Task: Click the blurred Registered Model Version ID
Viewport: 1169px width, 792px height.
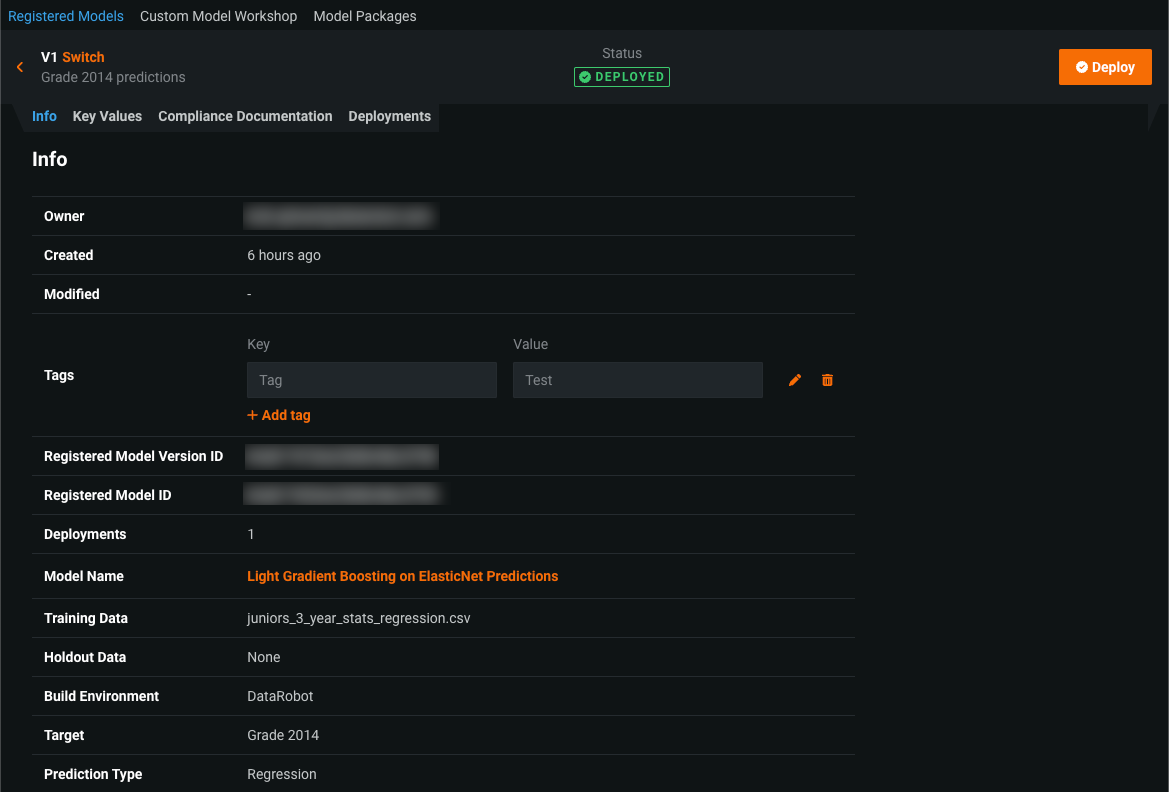Action: pos(342,456)
